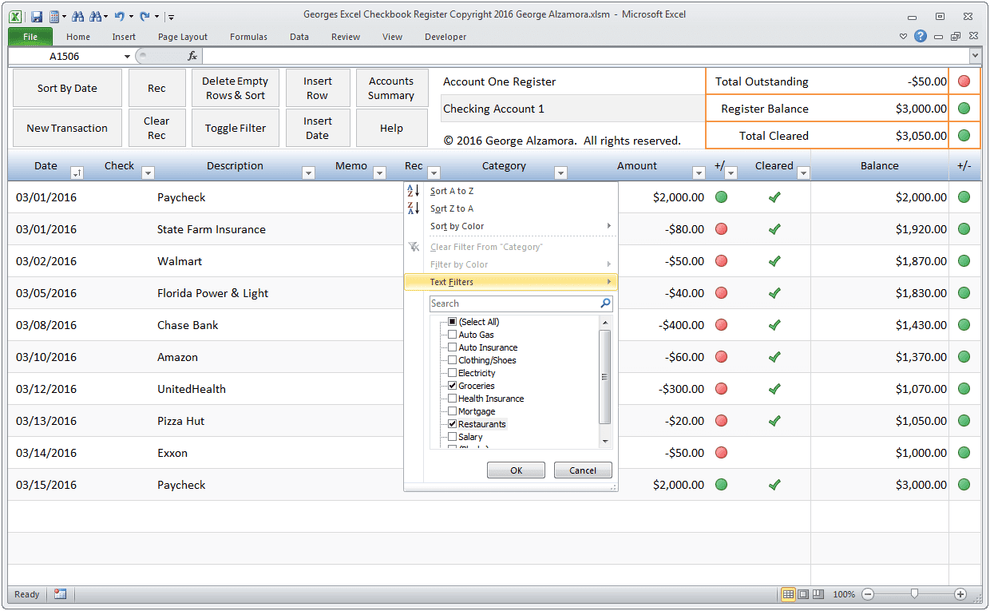Open the File menu

pyautogui.click(x=29, y=35)
